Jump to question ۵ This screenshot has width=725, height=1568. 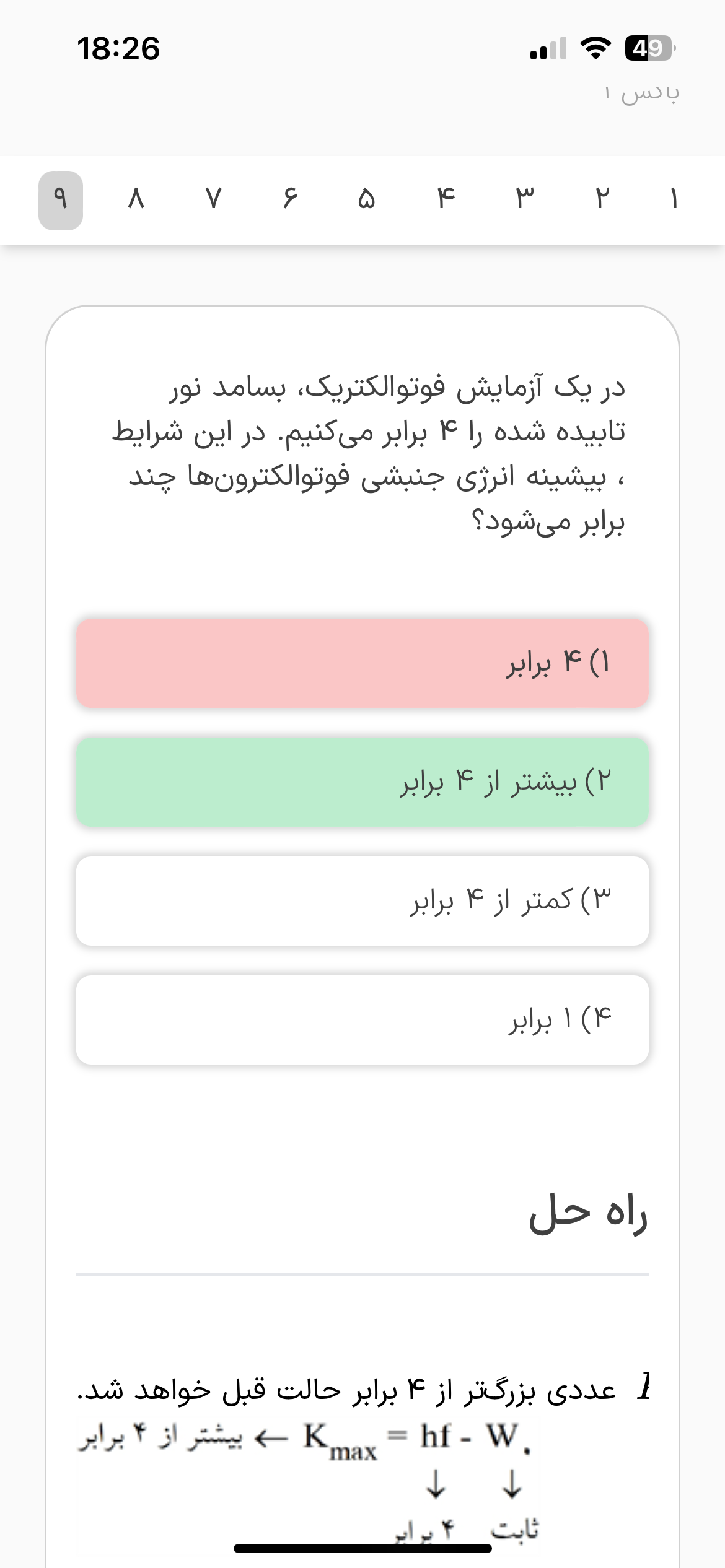[366, 199]
